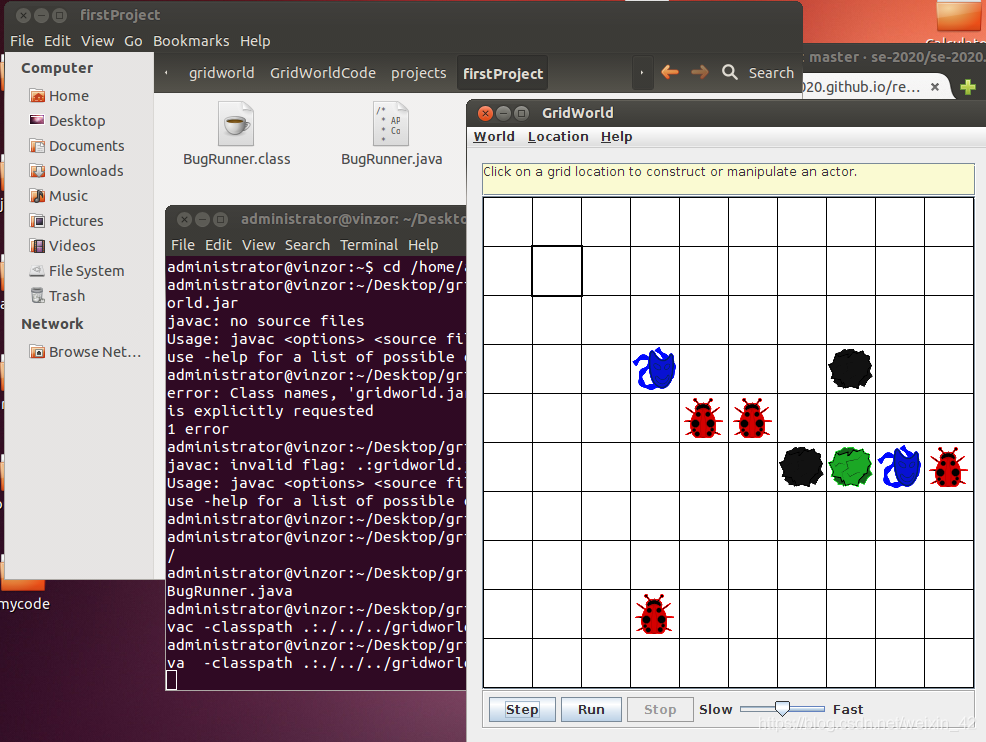Screen dimensions: 986x742
Task: Click the lone red bug near the grid bottom
Action: 654,614
